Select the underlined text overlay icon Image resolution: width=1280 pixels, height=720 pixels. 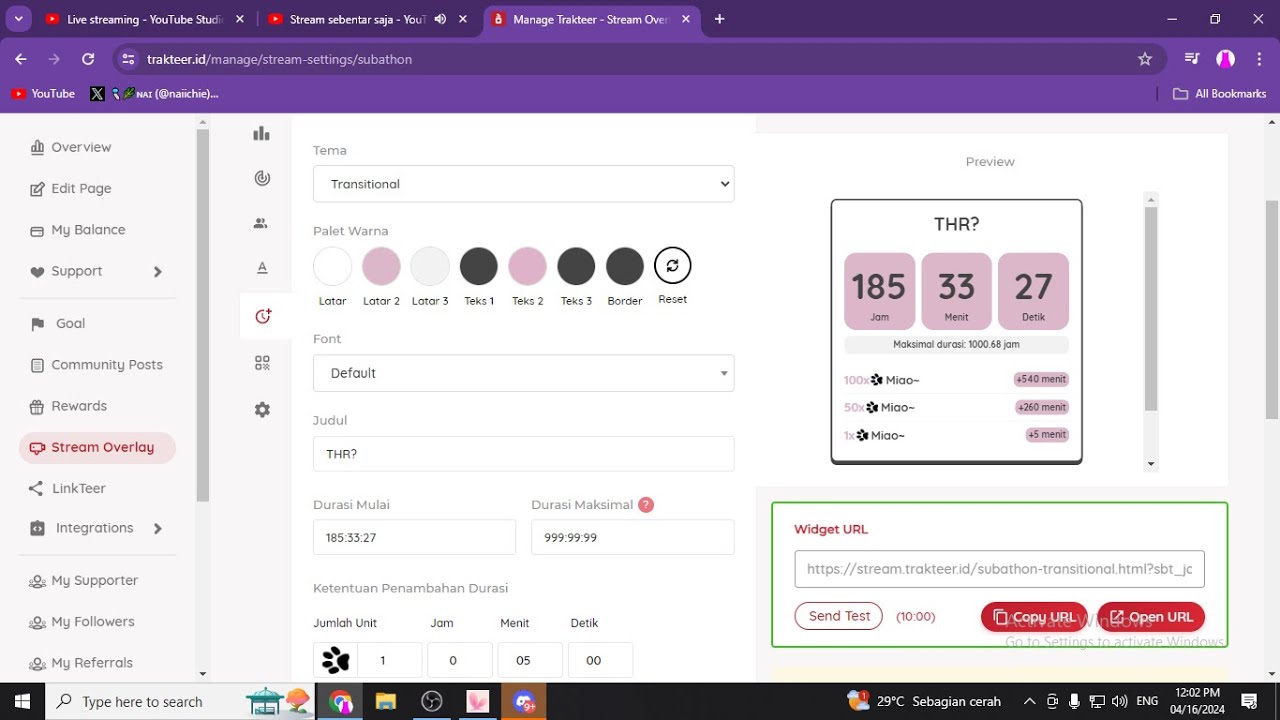[262, 268]
